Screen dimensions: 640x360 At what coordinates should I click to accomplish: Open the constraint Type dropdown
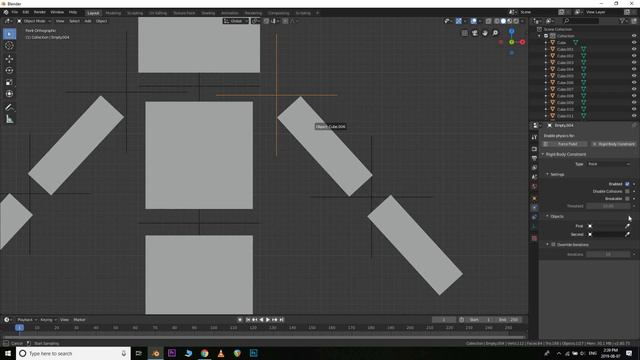tap(609, 164)
